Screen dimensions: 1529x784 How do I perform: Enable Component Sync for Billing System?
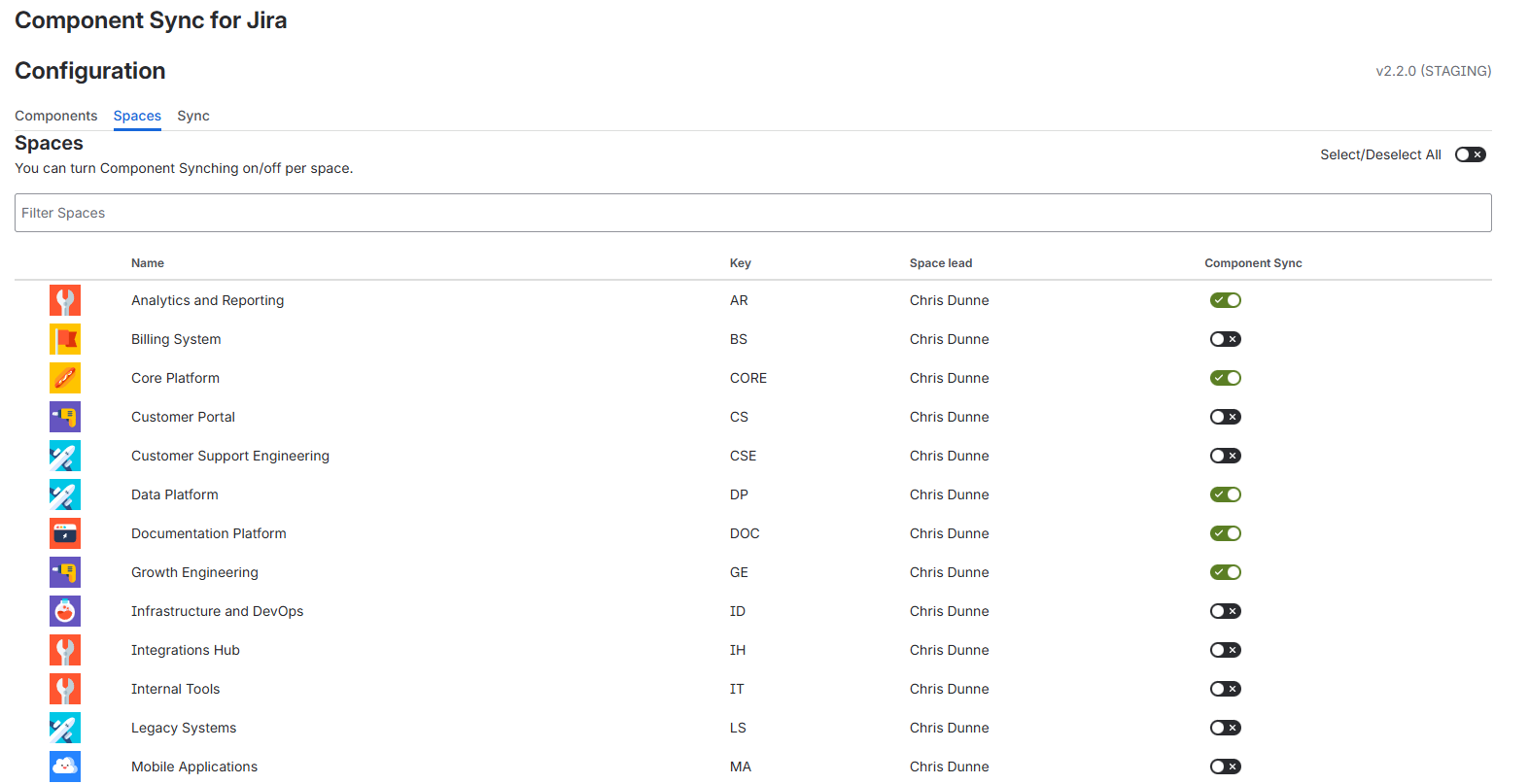click(1225, 339)
